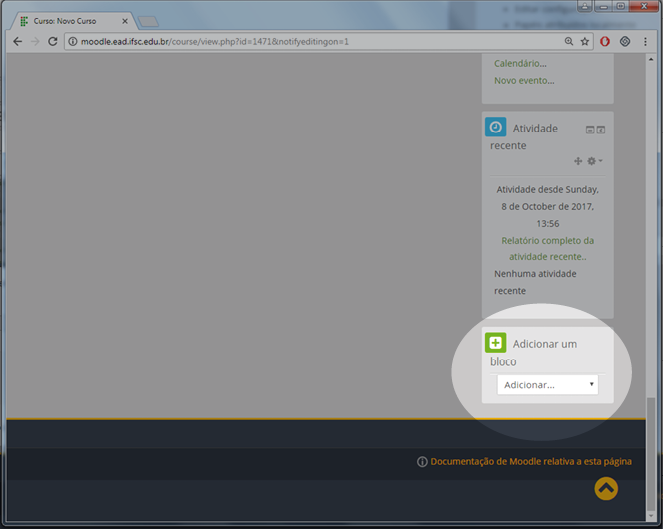
Task: Open Relatório completo da atividade recente link
Action: (547, 248)
